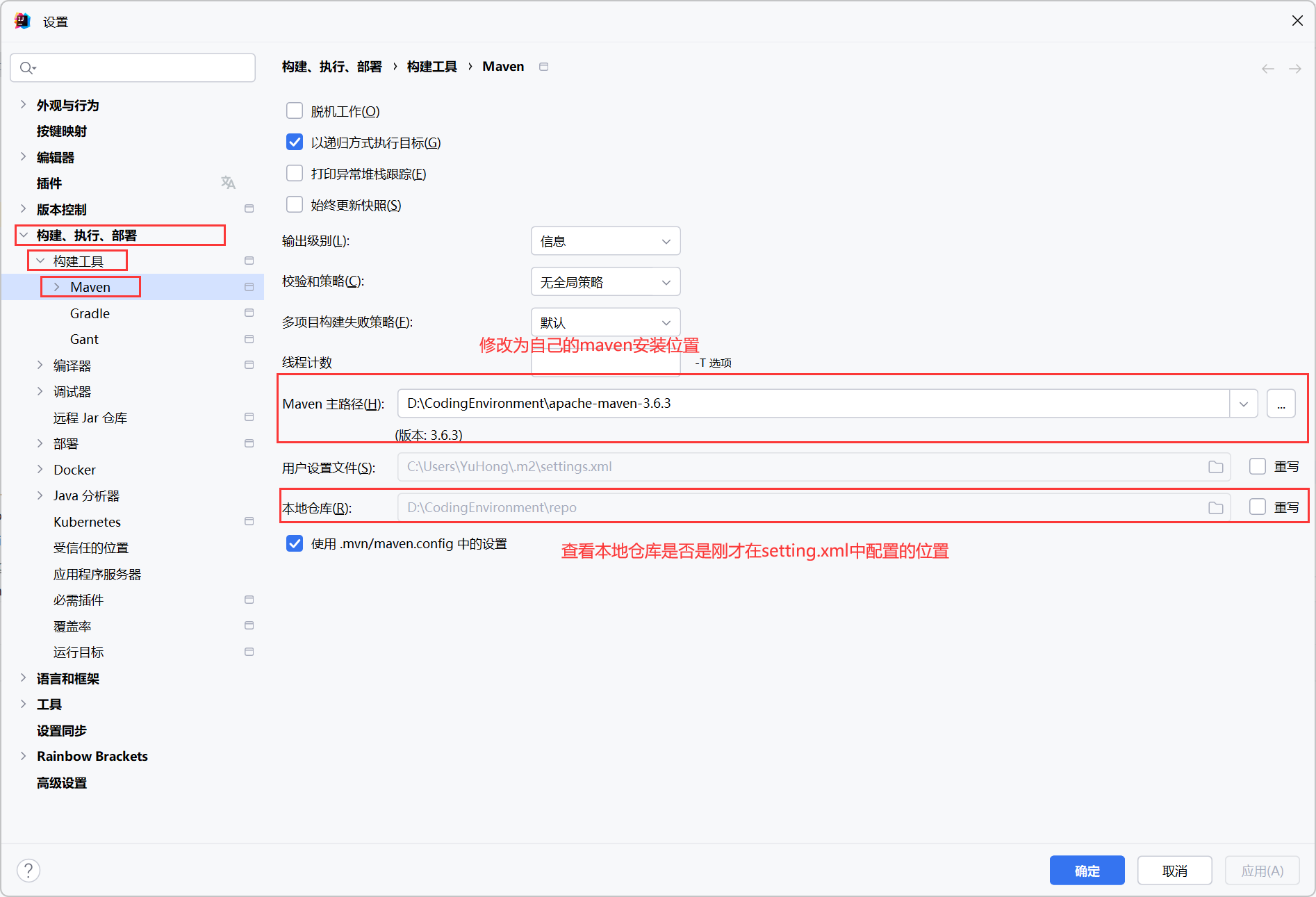
Task: Enable 打印异常堆栈跟踪 checkbox
Action: (x=295, y=173)
